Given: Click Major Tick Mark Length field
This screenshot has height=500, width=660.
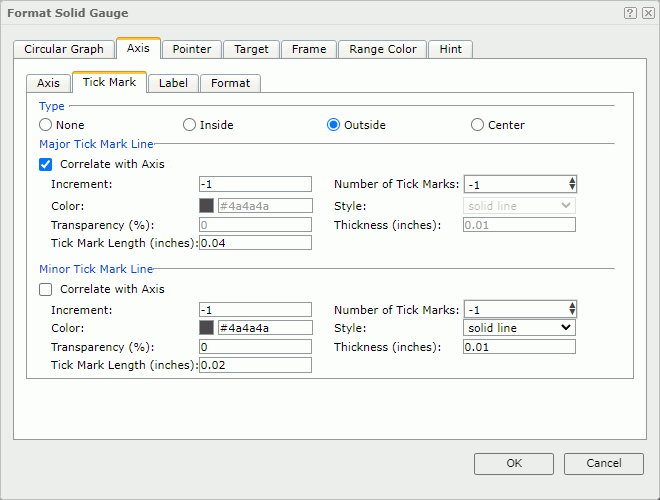Looking at the screenshot, I should (x=255, y=243).
